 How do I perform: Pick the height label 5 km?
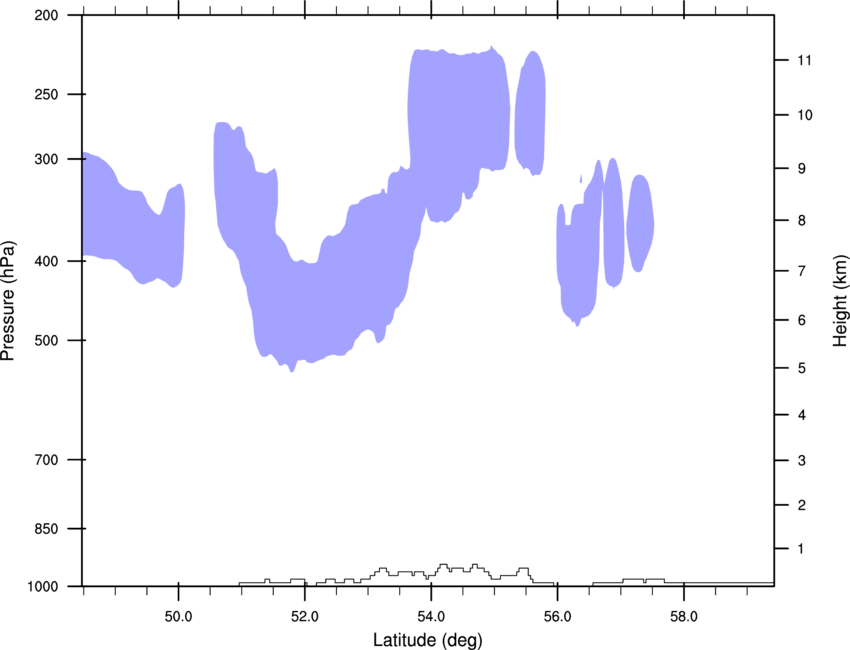801,369
